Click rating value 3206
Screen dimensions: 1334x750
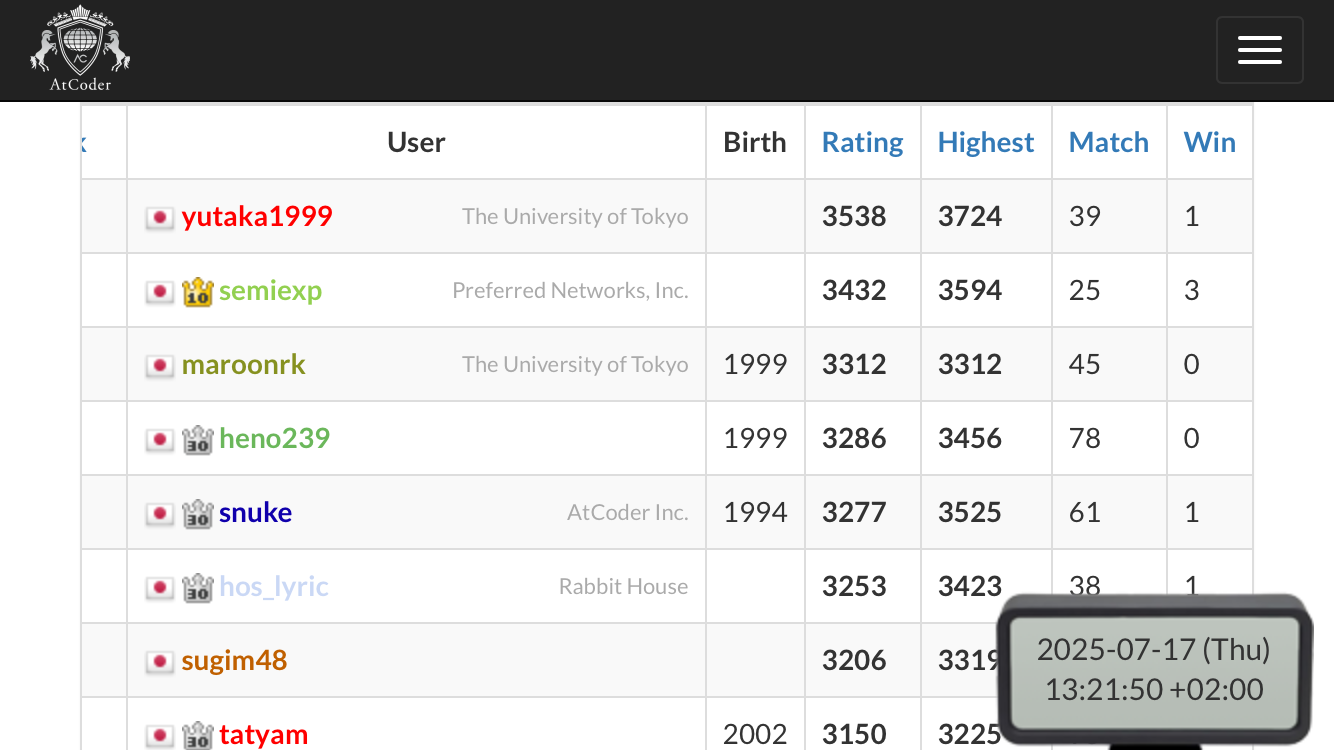[x=854, y=660]
